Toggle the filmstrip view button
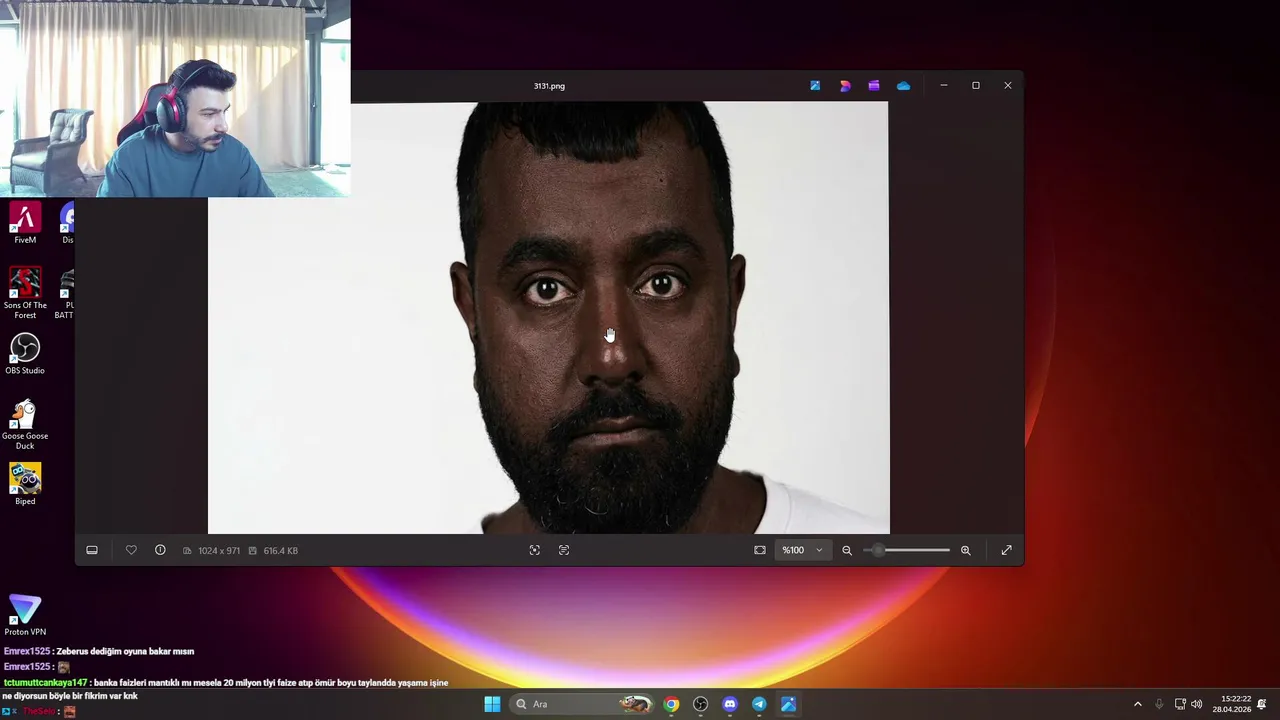1280x720 pixels. click(92, 550)
